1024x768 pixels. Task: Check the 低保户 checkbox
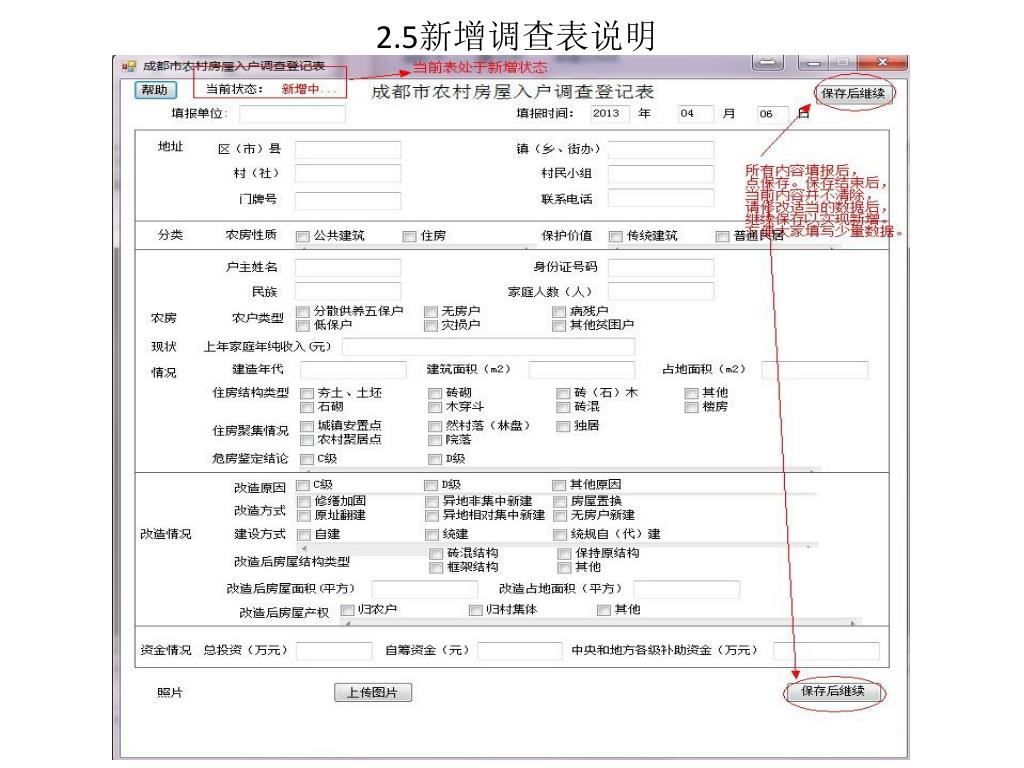pos(302,325)
